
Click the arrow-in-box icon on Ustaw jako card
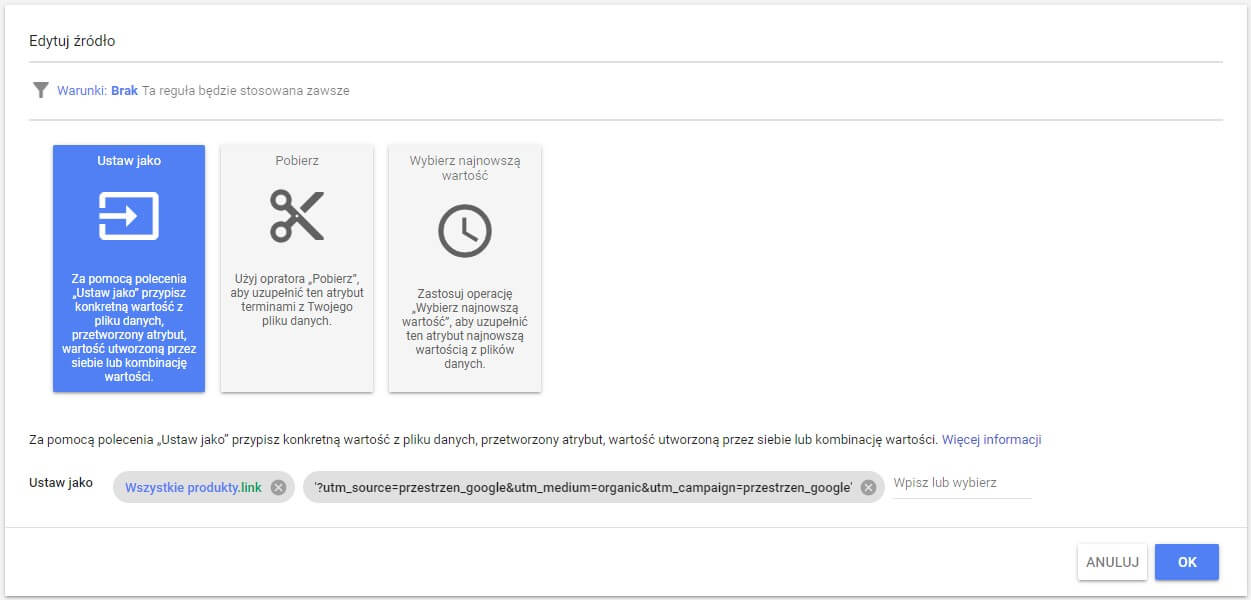(x=129, y=215)
